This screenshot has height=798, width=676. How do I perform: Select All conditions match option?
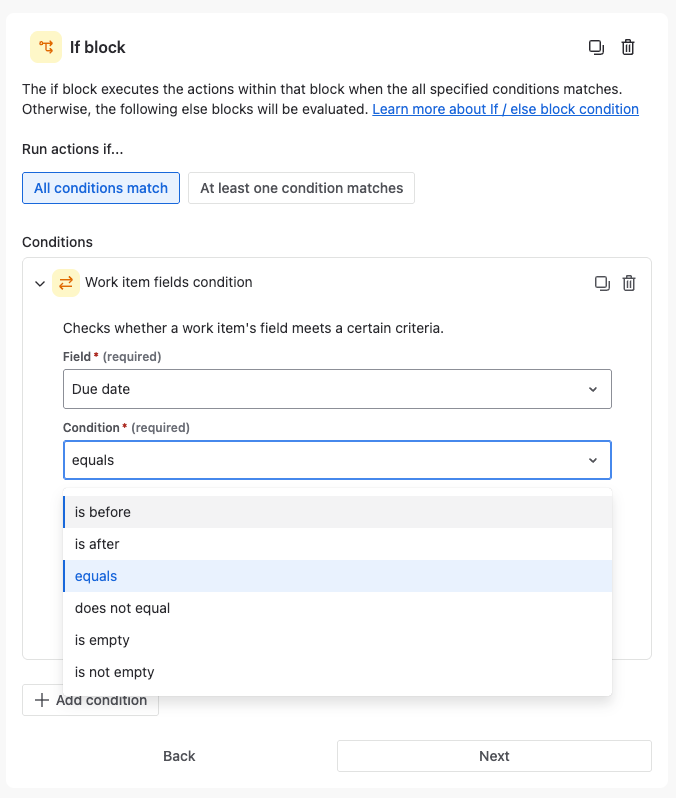click(101, 188)
